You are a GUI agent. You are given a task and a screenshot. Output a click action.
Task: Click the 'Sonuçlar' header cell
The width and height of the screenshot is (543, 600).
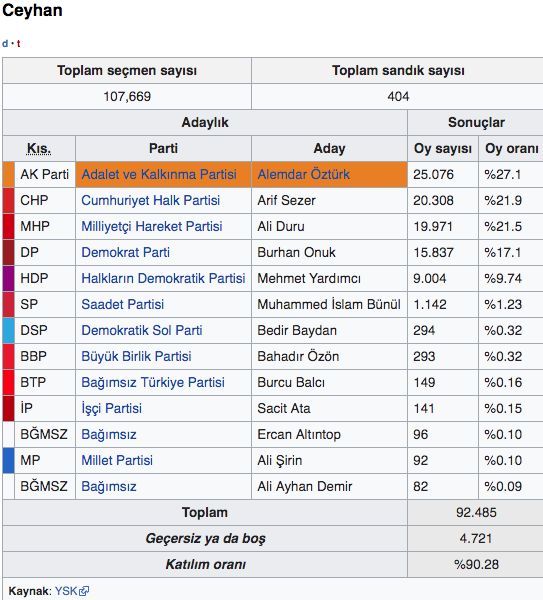476,122
